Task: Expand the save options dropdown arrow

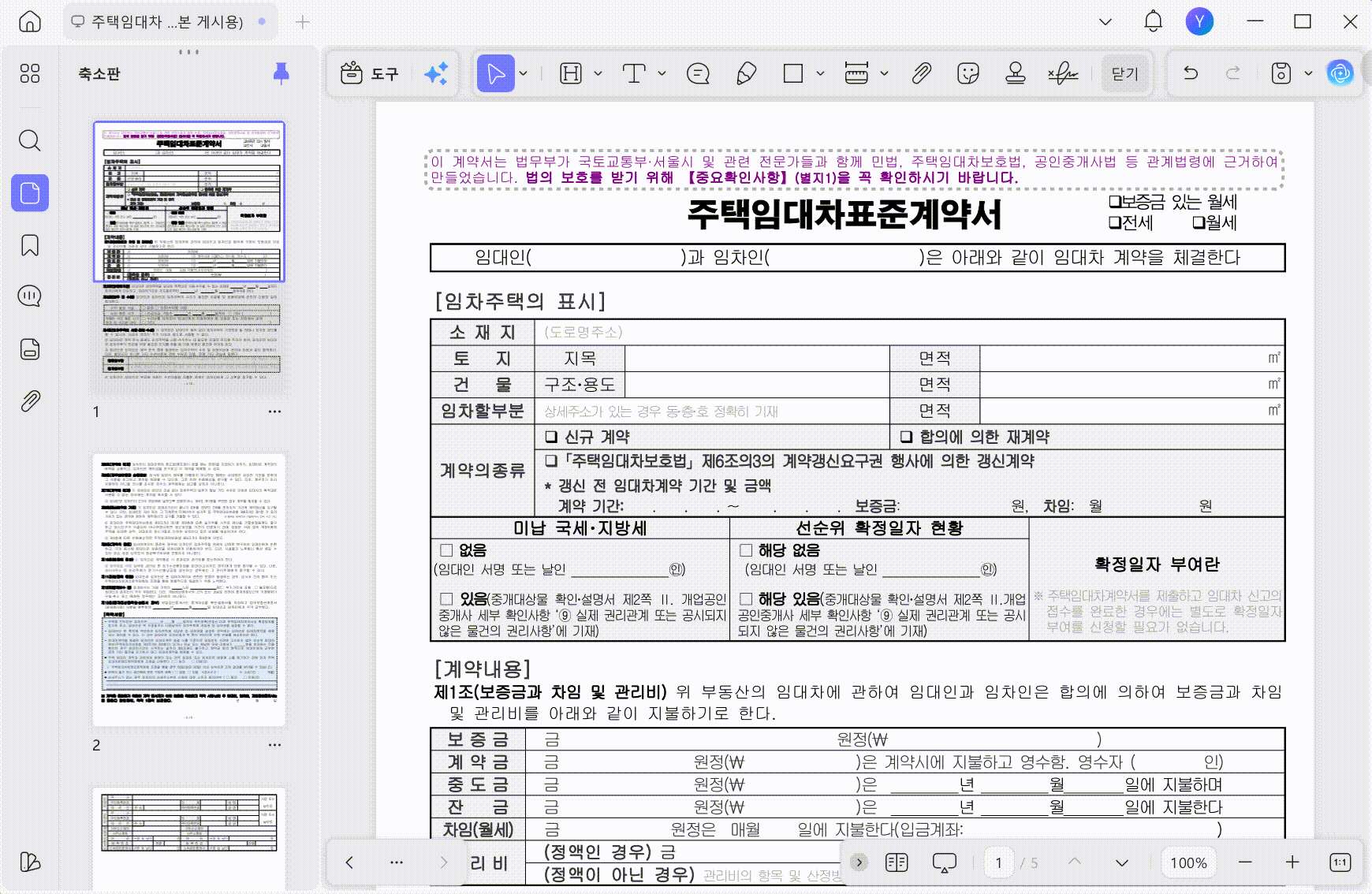Action: (1308, 73)
